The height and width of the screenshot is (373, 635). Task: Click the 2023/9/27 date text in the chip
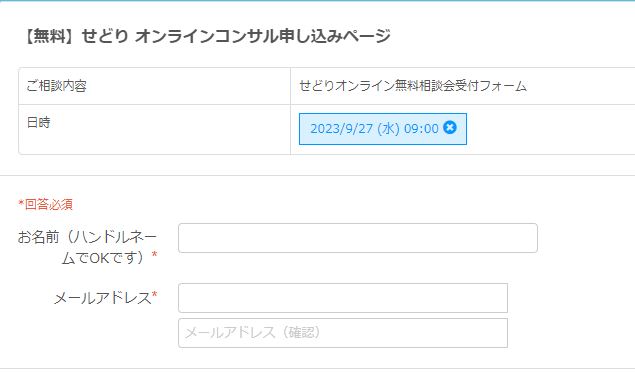click(341, 129)
